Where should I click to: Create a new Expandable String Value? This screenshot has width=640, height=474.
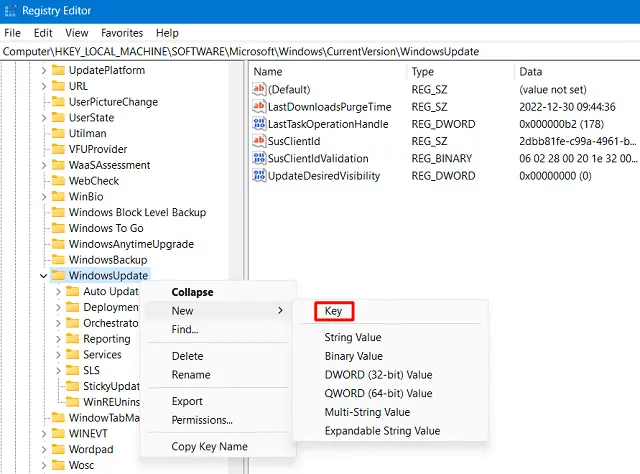click(x=391, y=431)
